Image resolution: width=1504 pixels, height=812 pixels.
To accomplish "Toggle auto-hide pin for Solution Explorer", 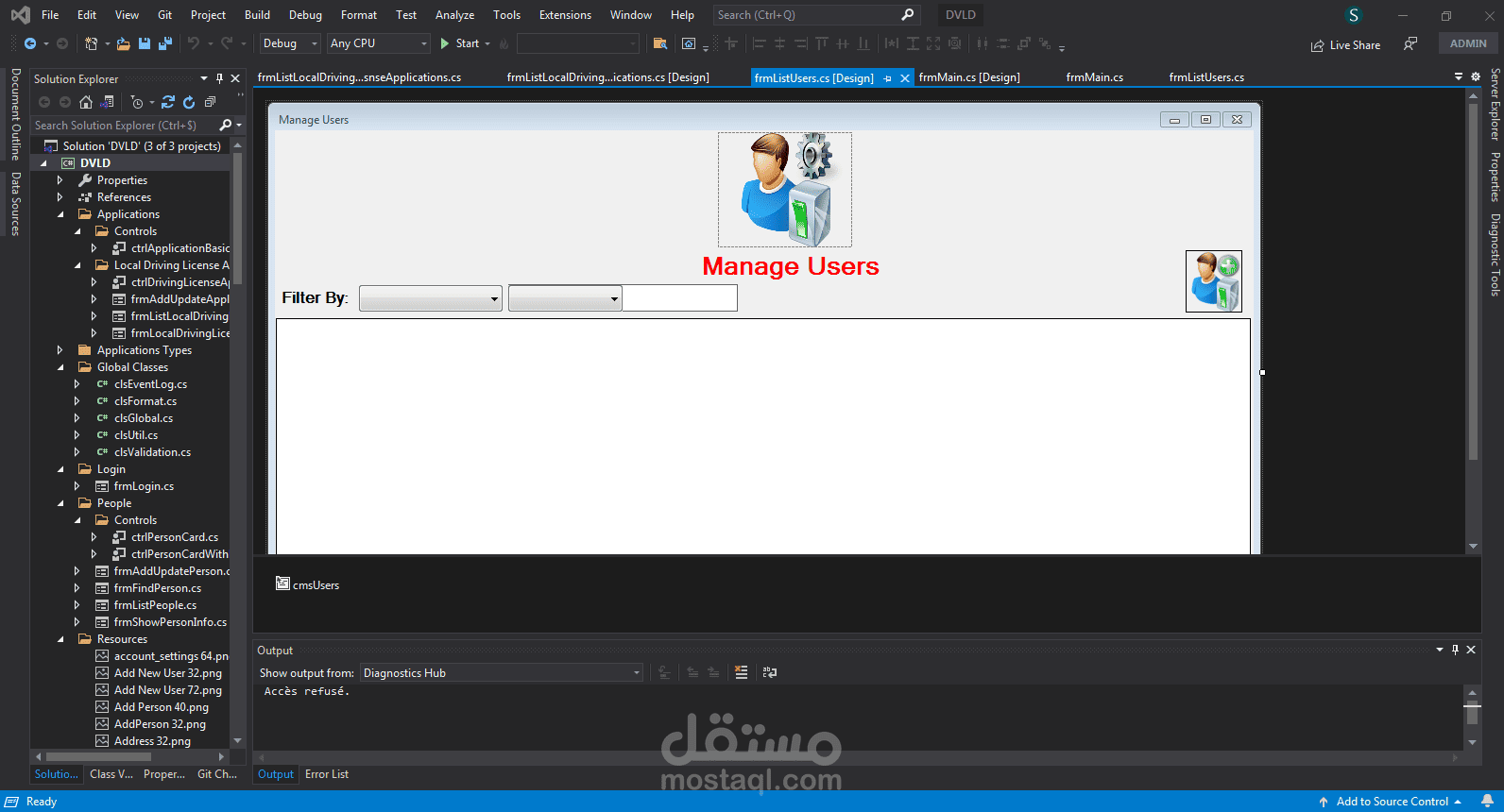I will click(220, 78).
